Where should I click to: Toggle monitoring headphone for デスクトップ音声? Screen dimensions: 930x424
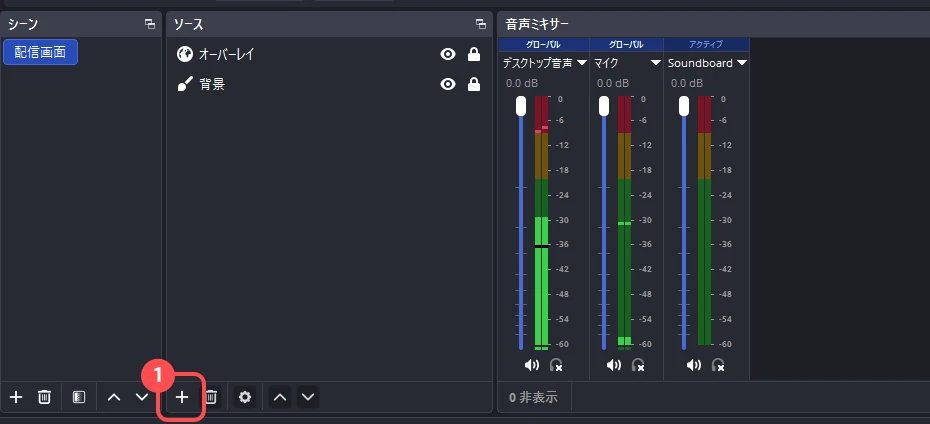[556, 365]
